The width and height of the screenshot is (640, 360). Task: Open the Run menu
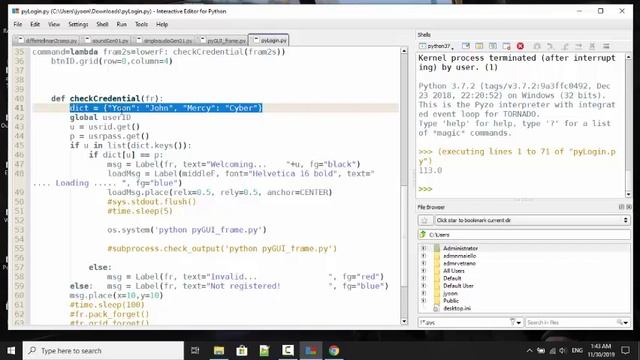tap(122, 24)
